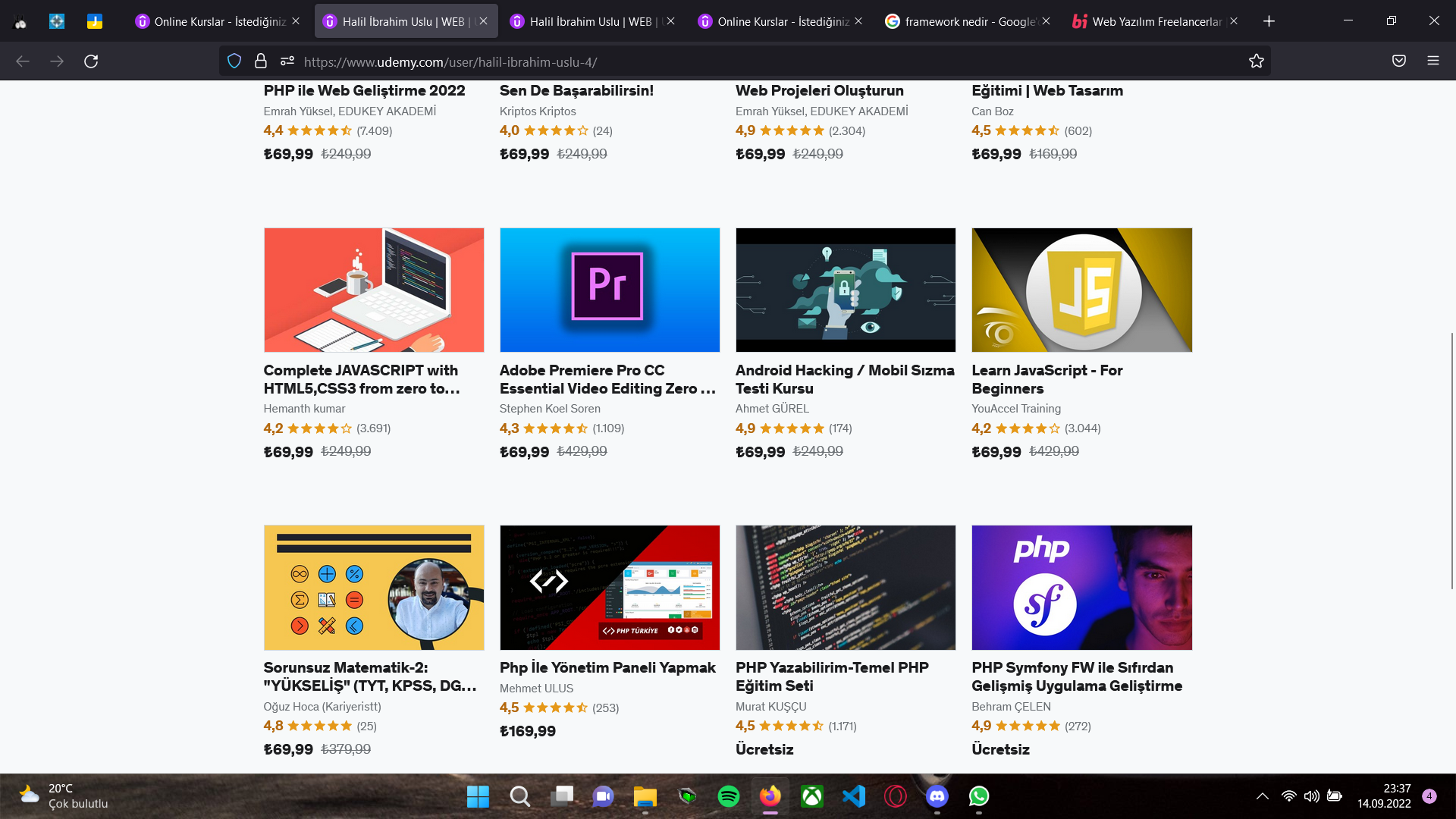
Task: Open Sen De Başarabilirsin! course title
Action: (x=576, y=90)
